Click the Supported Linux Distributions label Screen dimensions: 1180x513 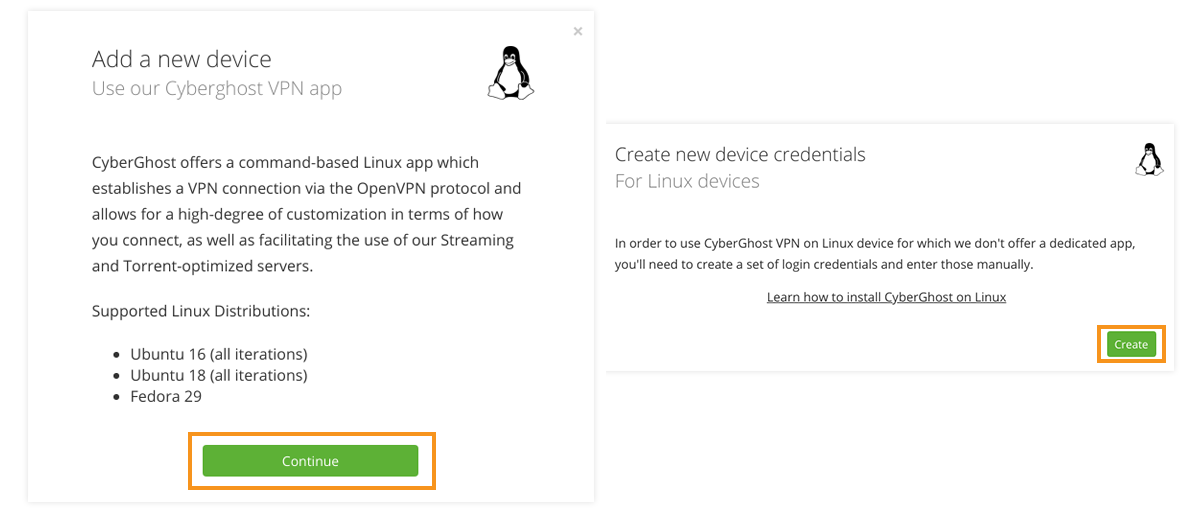click(x=201, y=310)
